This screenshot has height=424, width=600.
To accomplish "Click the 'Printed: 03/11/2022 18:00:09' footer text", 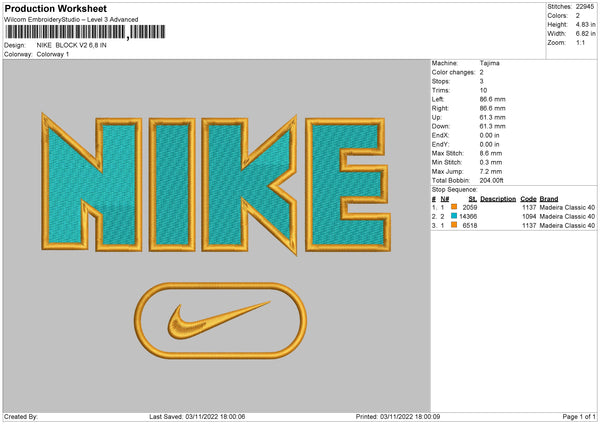I will pos(398,417).
